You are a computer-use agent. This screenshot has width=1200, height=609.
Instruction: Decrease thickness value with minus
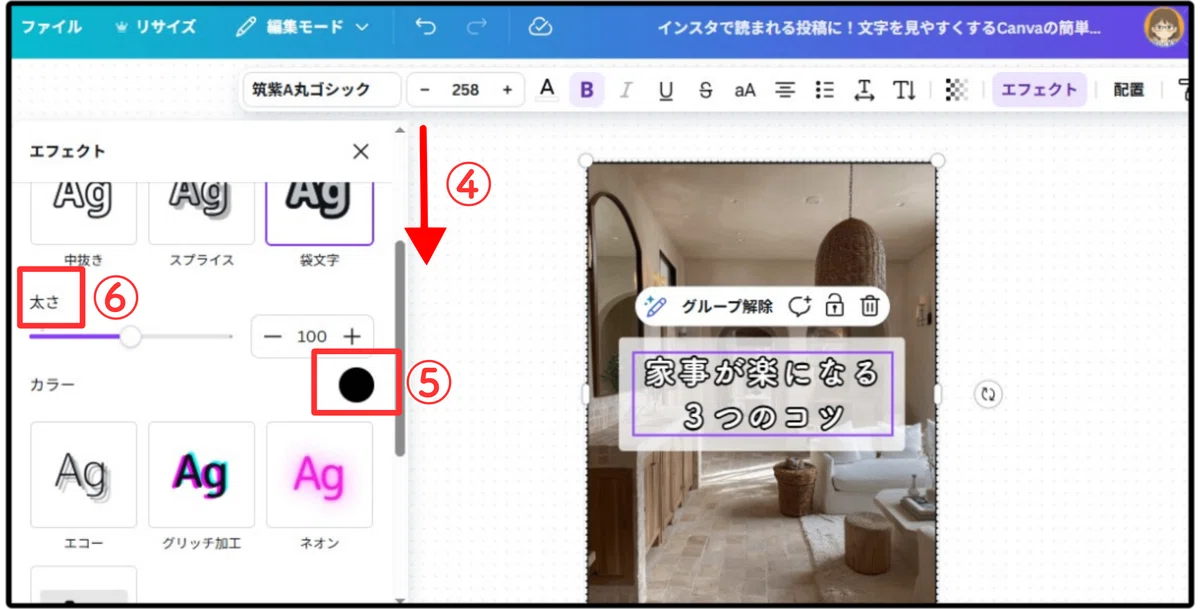pyautogui.click(x=273, y=337)
